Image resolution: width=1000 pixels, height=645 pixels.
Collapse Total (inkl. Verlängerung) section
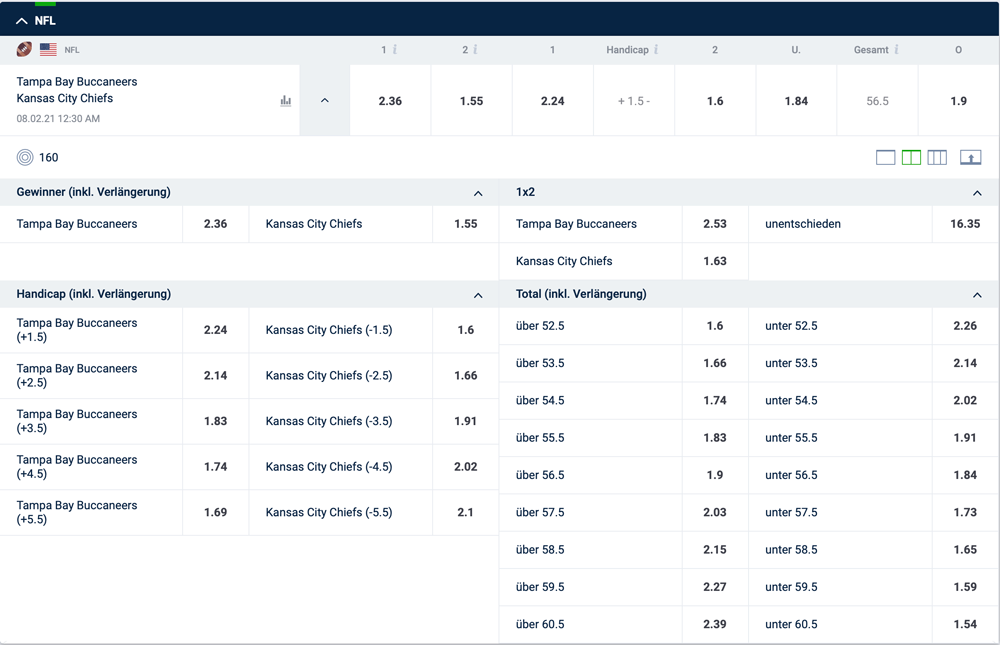(x=977, y=295)
